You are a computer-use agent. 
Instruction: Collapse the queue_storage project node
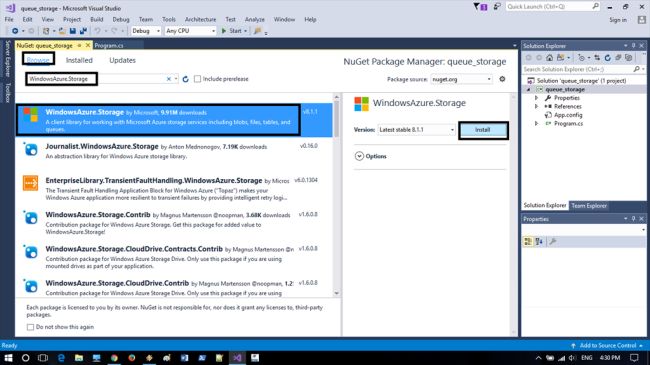[x=529, y=89]
